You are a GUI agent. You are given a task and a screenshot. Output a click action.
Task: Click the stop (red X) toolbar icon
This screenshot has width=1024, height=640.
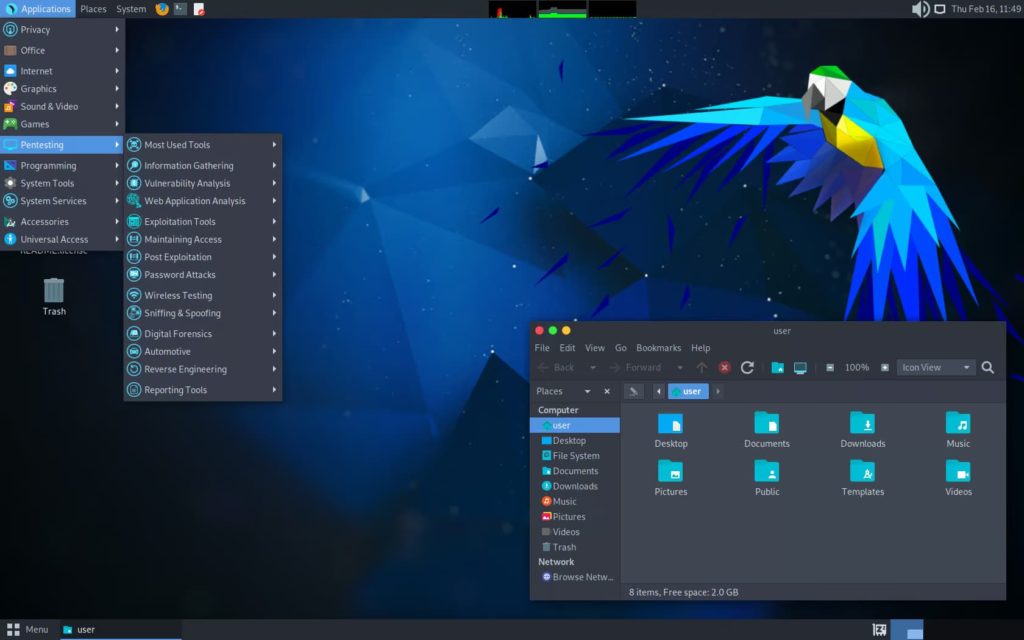tap(724, 367)
